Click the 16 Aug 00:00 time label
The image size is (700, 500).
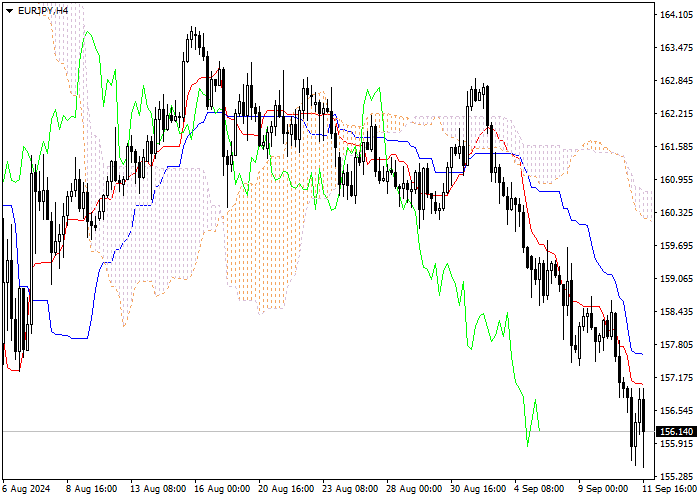pyautogui.click(x=222, y=489)
